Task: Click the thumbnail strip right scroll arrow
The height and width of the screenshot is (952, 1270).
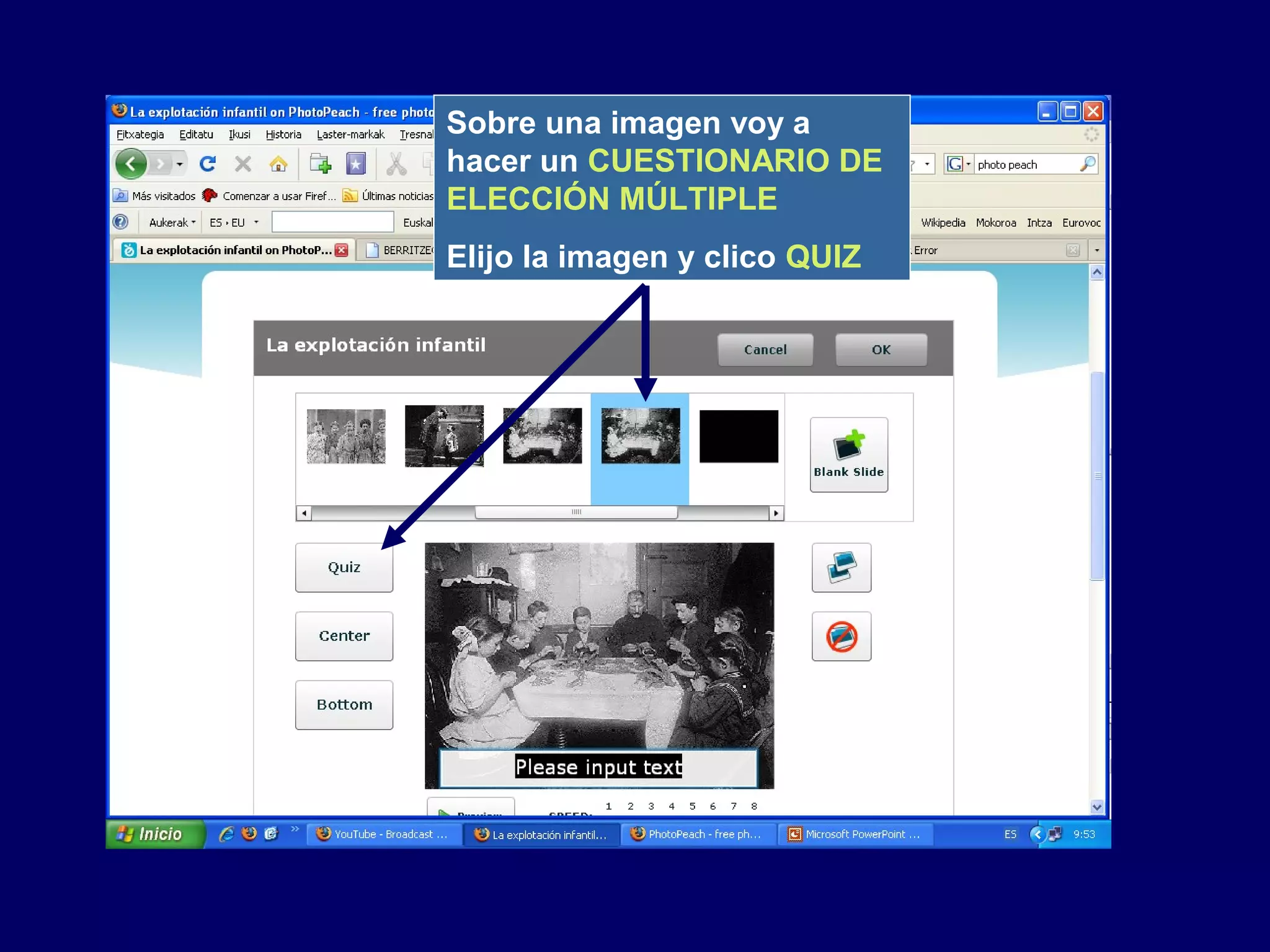Action: 776,513
